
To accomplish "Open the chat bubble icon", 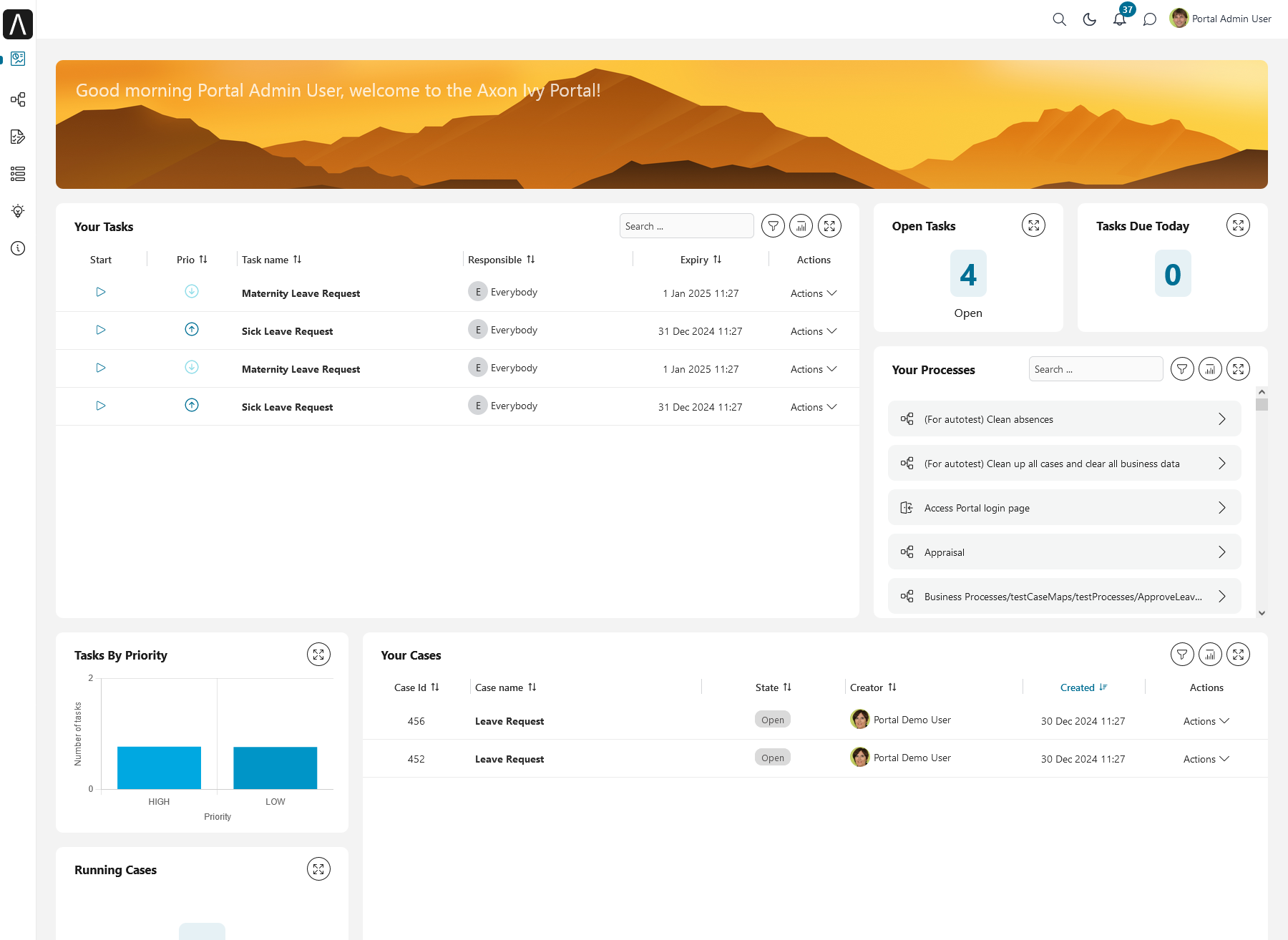I will point(1150,19).
